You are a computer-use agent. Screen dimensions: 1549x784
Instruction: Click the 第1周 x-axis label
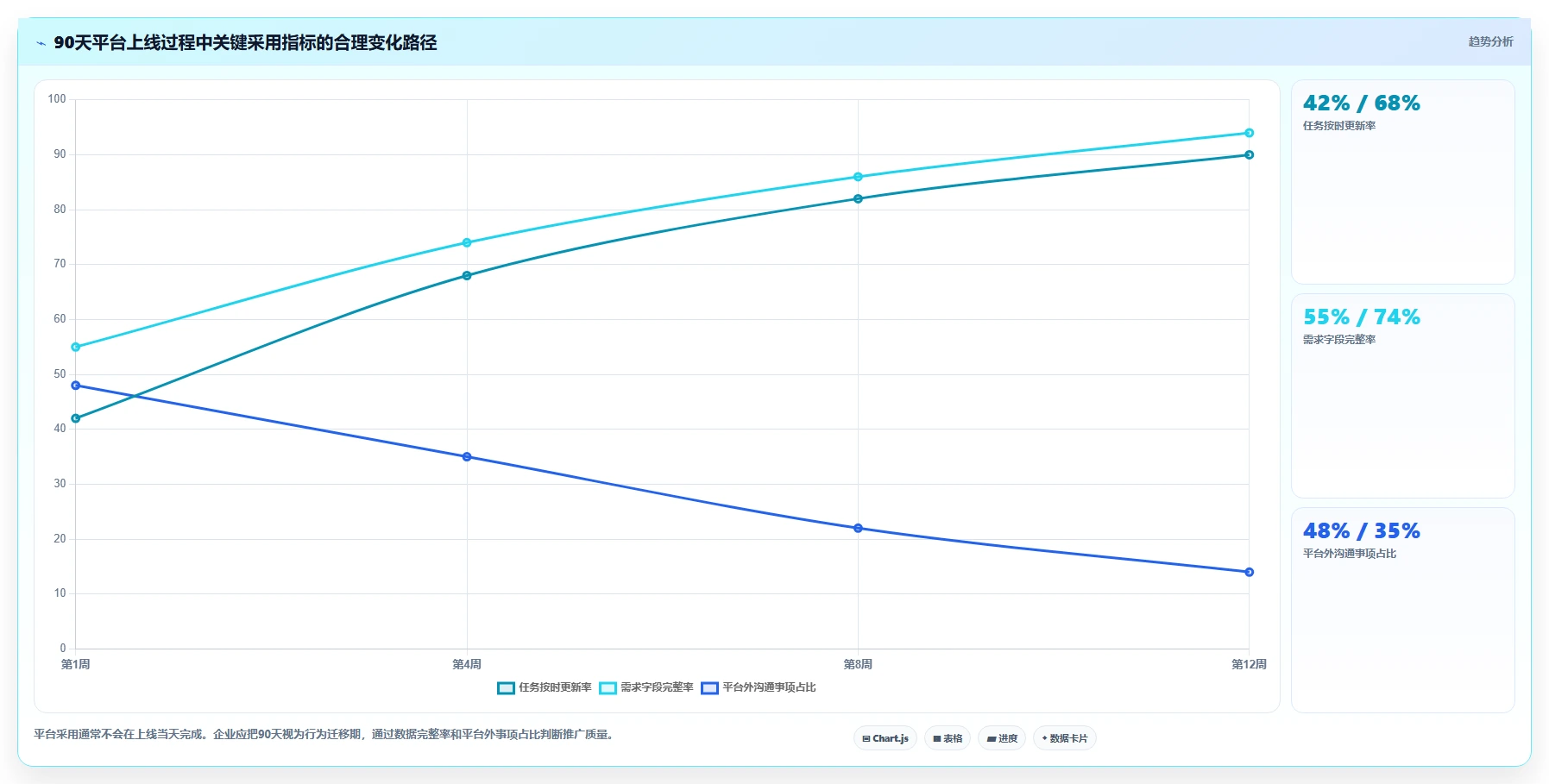[76, 664]
